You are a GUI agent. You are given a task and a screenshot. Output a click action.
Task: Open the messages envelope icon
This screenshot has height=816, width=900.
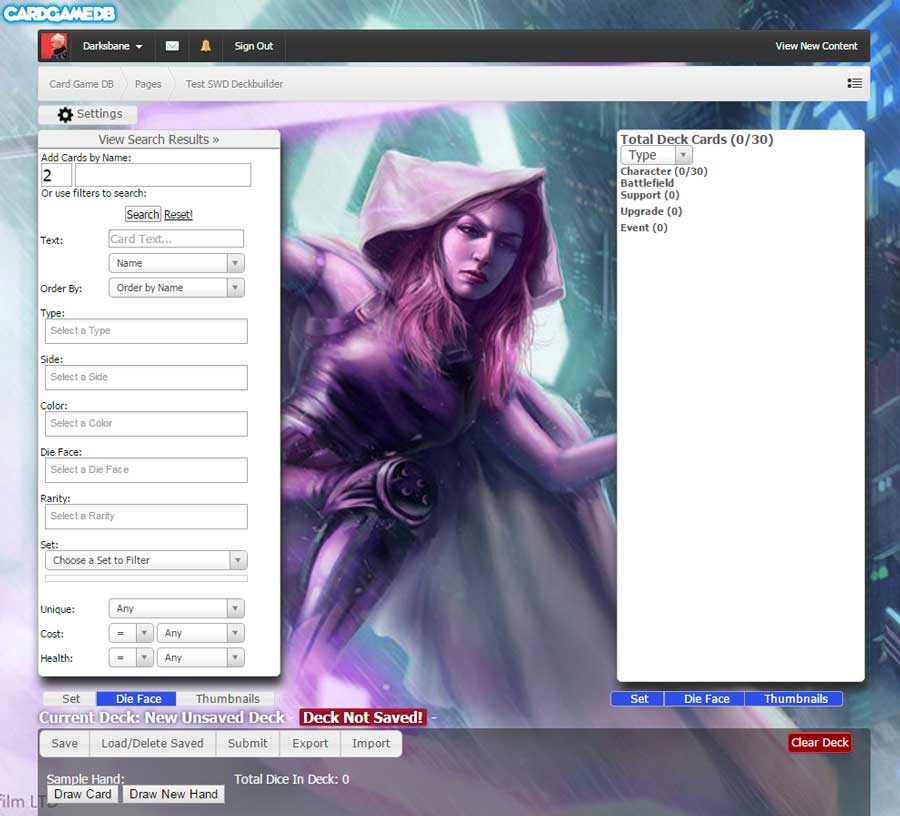pyautogui.click(x=172, y=46)
